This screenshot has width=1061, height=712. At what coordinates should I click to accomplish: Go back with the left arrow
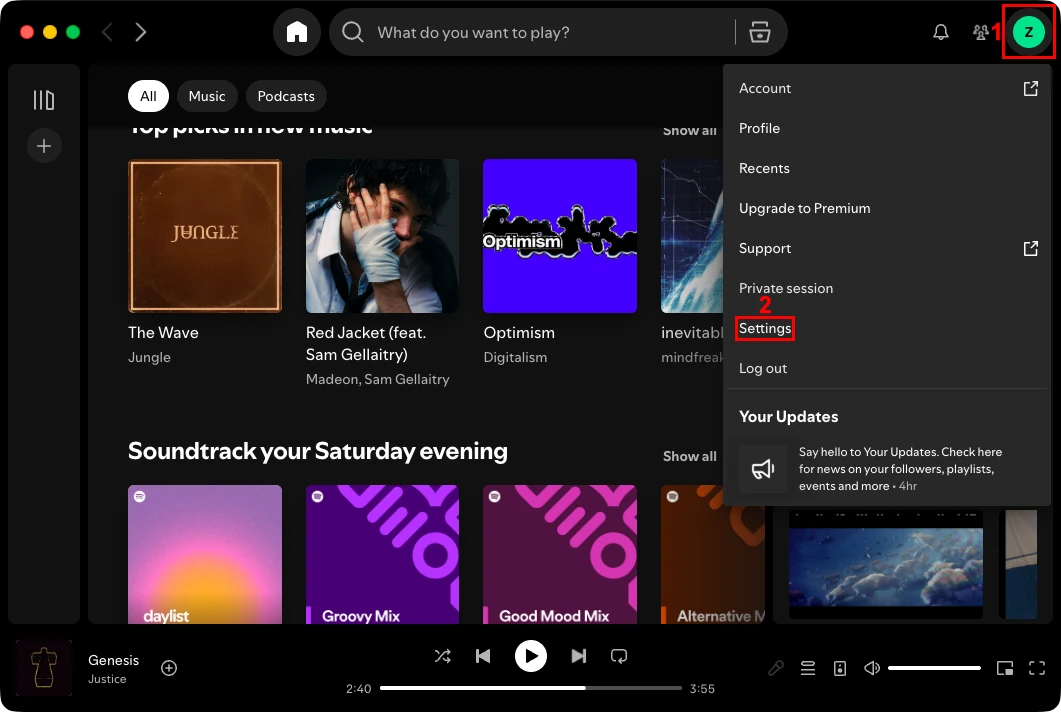[x=107, y=32]
